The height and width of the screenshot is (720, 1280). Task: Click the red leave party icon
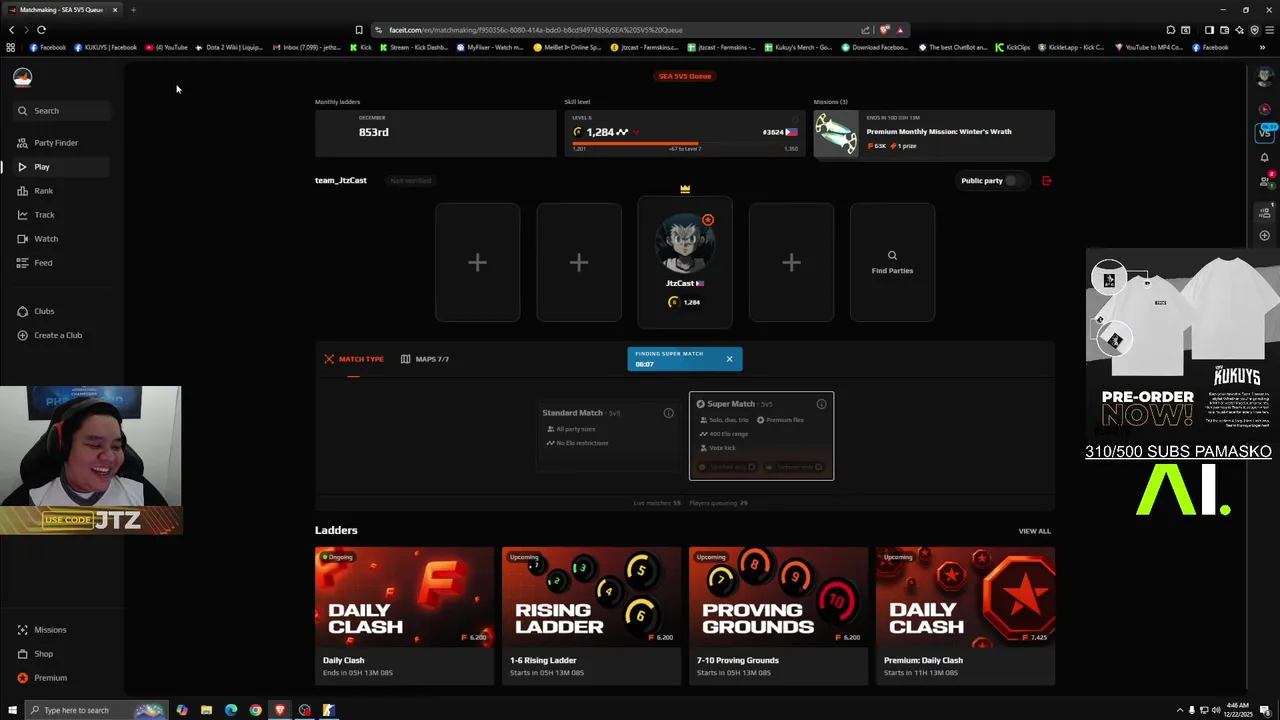pos(1047,181)
